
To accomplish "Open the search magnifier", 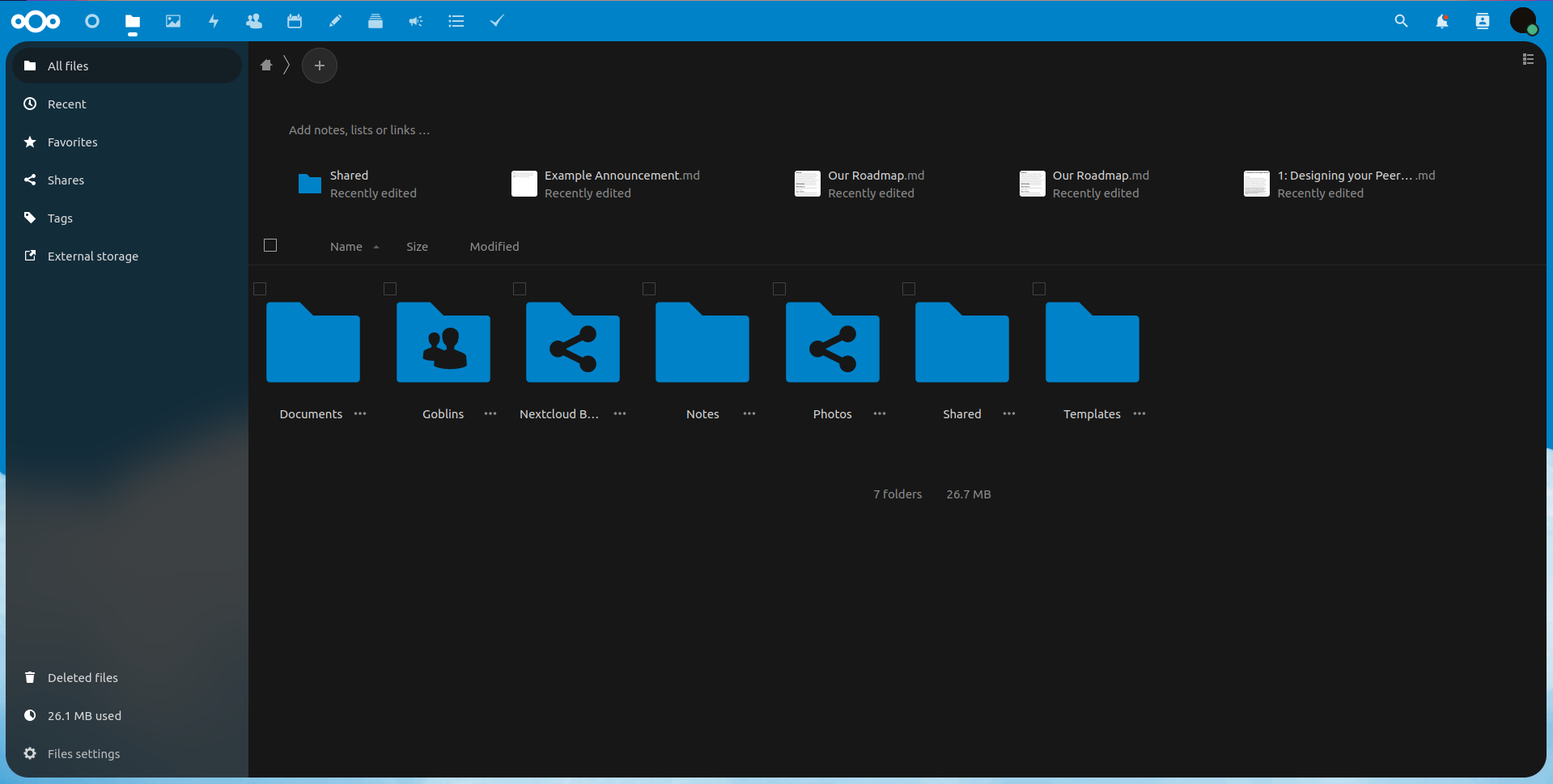I will pos(1401,21).
